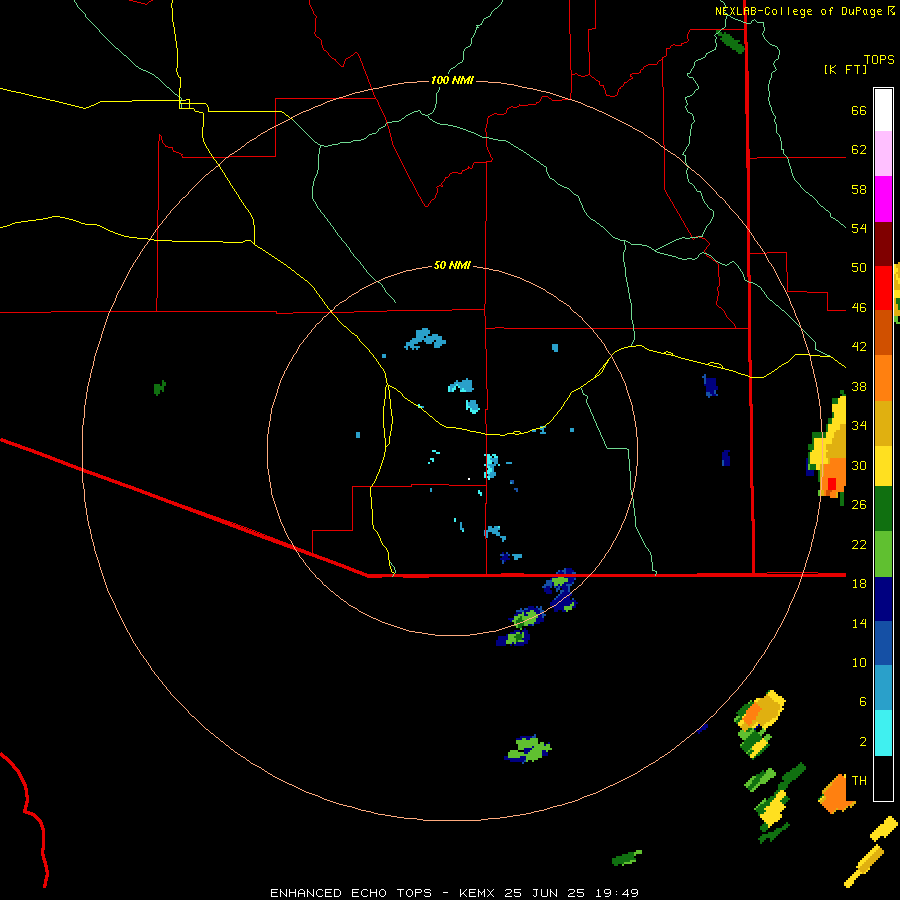Click the "38" legend value
The width and height of the screenshot is (900, 900).
859,386
